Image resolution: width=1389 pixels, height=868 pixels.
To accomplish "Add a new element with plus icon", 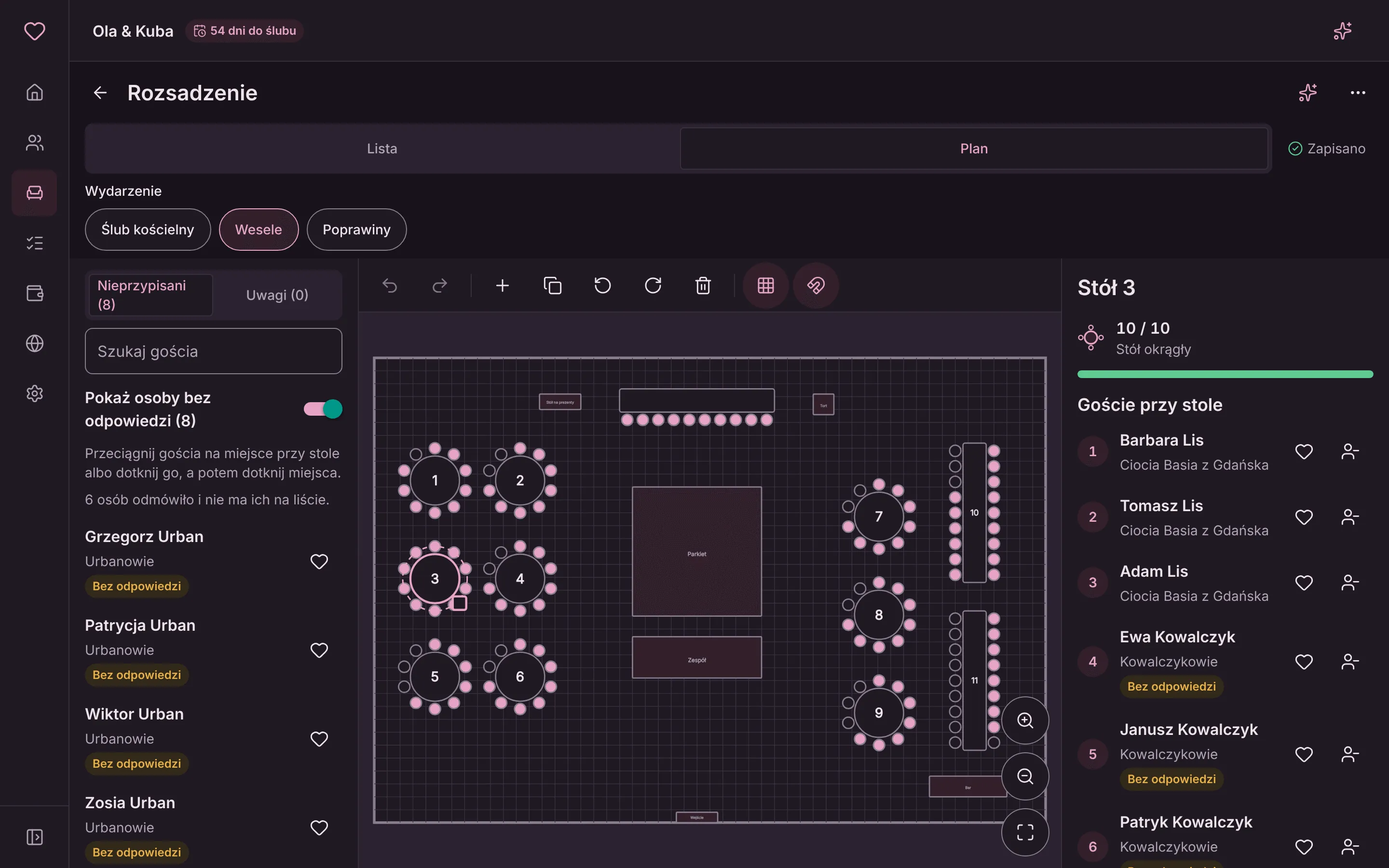I will click(x=502, y=285).
